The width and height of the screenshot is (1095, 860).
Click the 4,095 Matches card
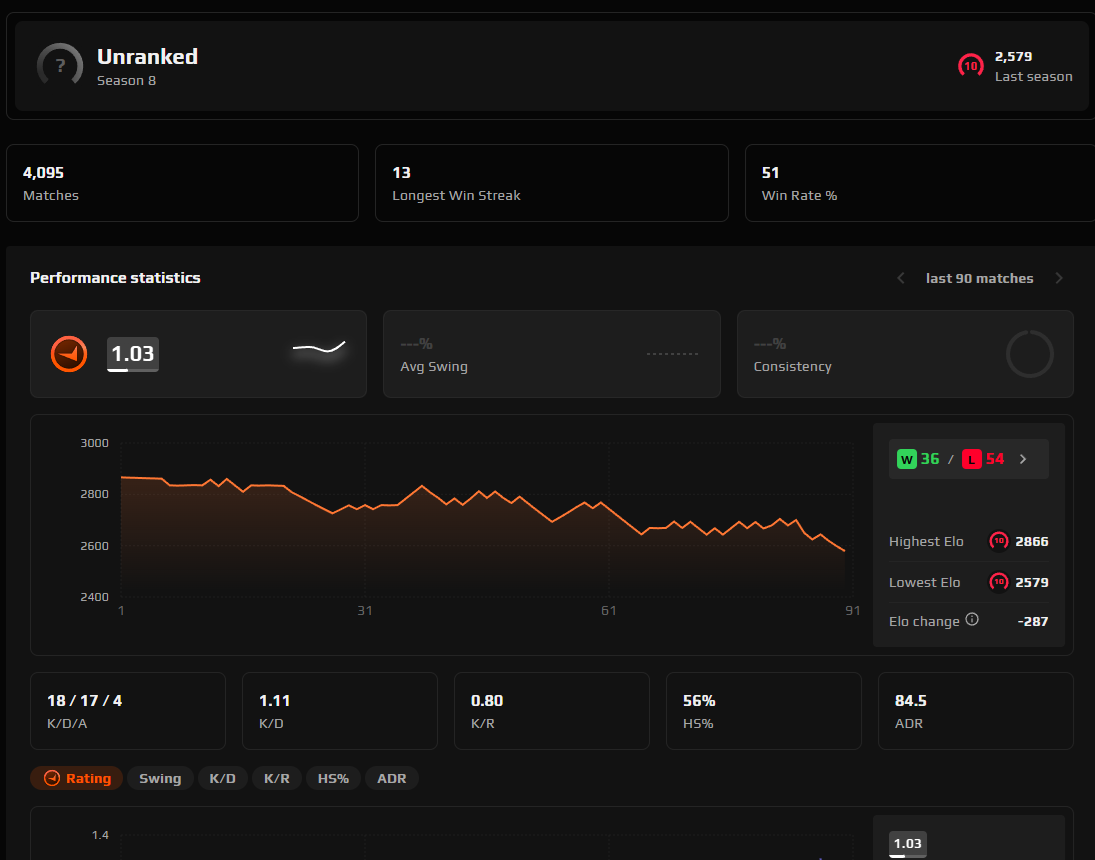click(182, 183)
